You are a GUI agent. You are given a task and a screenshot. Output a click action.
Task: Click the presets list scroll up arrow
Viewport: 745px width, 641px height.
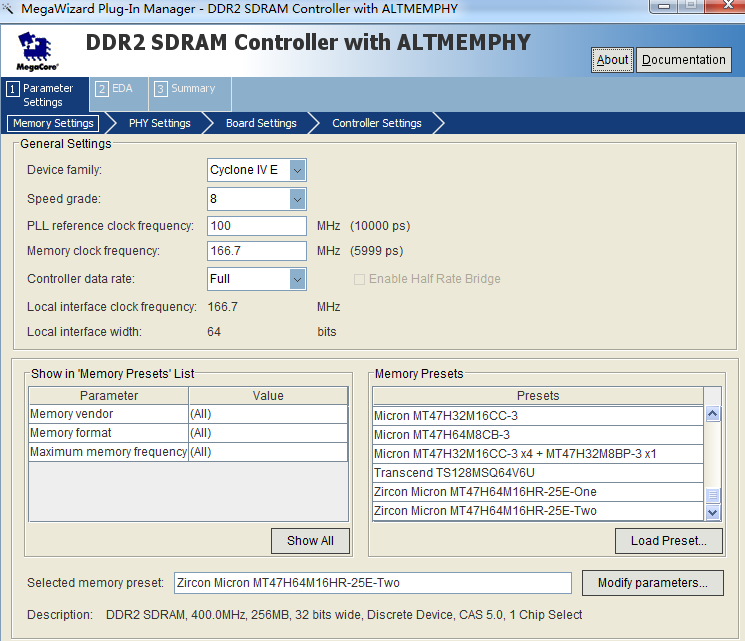click(x=712, y=414)
